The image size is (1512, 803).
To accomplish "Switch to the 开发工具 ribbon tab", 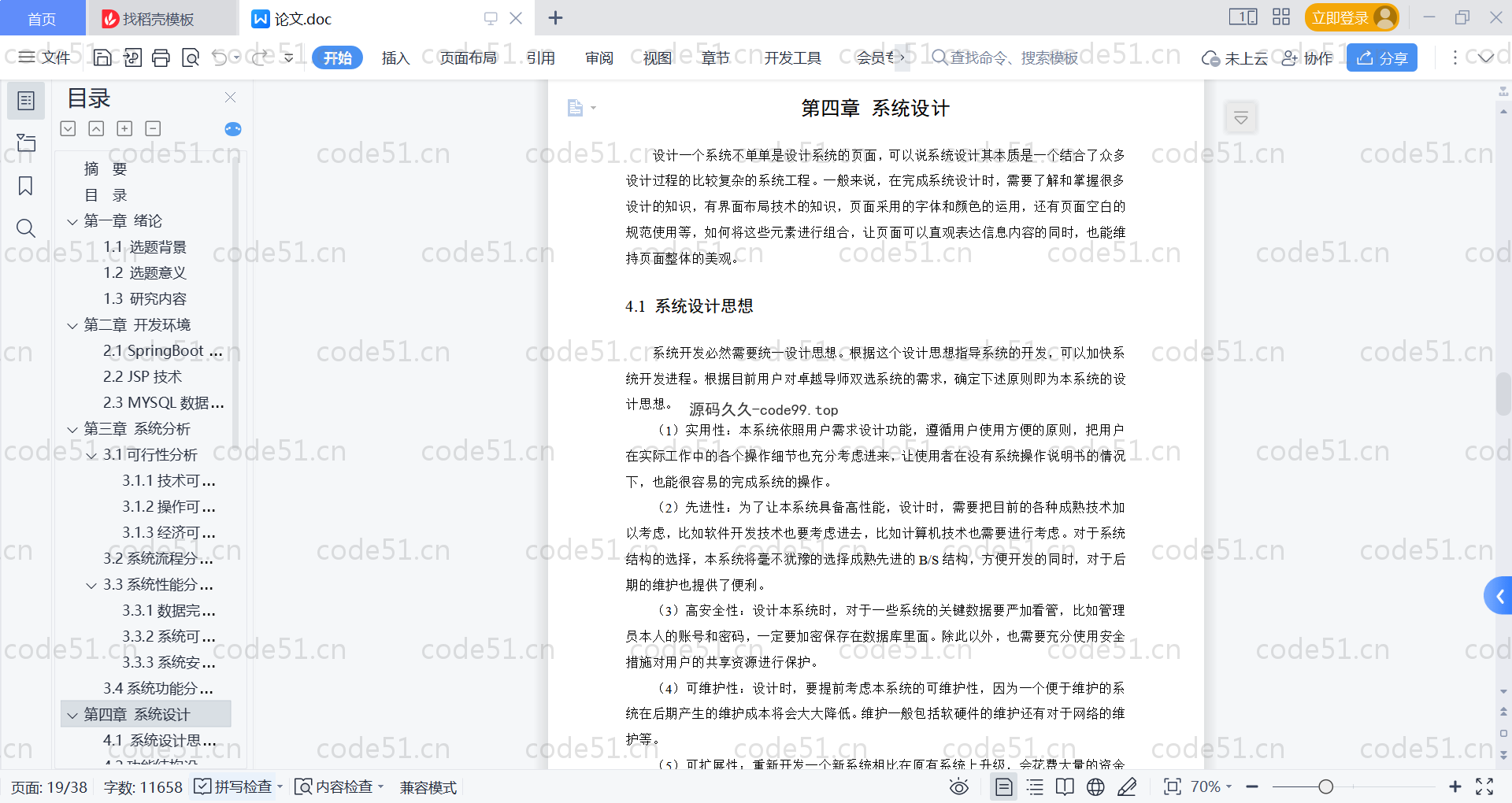I will tap(792, 57).
